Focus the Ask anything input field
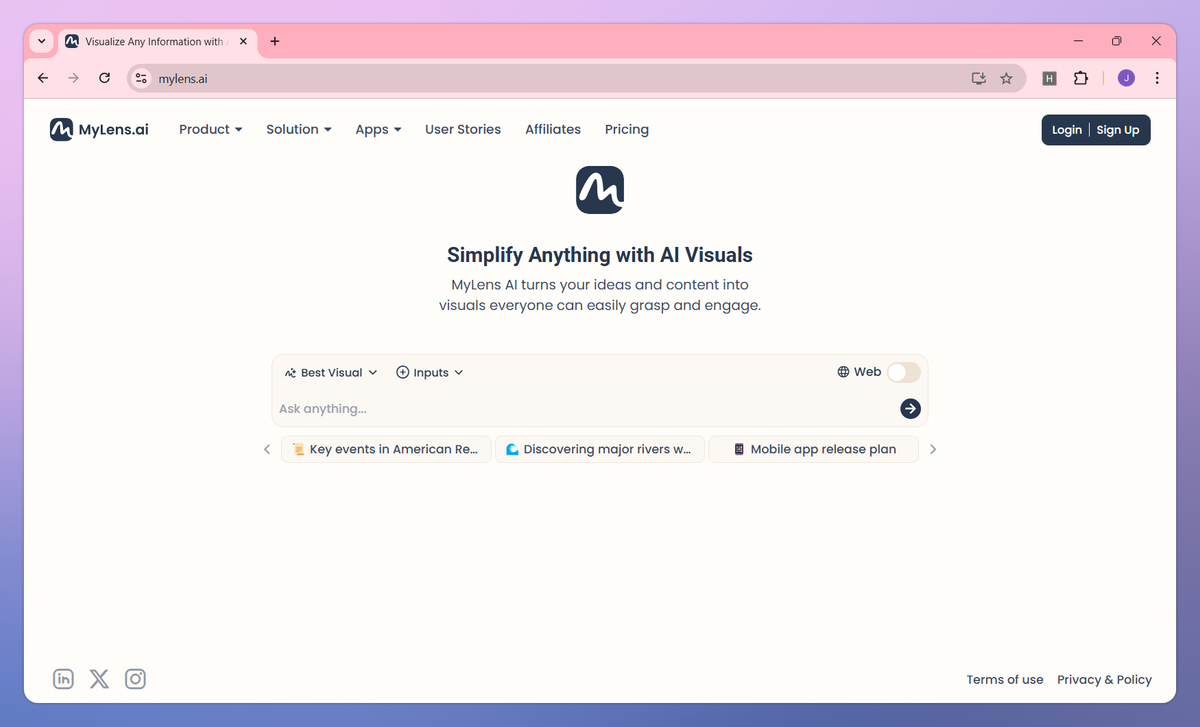This screenshot has width=1200, height=727. 586,408
